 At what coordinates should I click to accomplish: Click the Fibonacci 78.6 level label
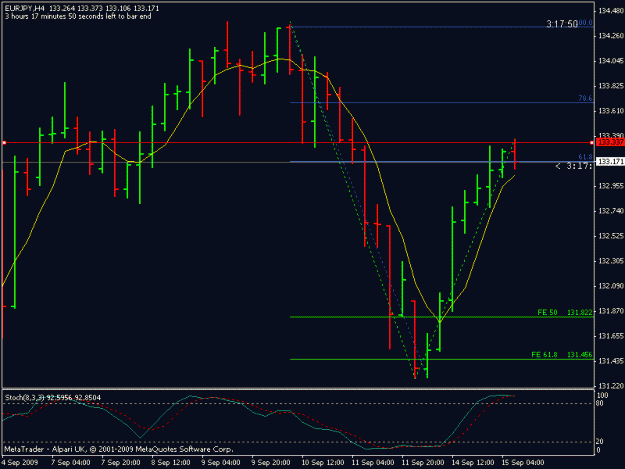pos(585,98)
